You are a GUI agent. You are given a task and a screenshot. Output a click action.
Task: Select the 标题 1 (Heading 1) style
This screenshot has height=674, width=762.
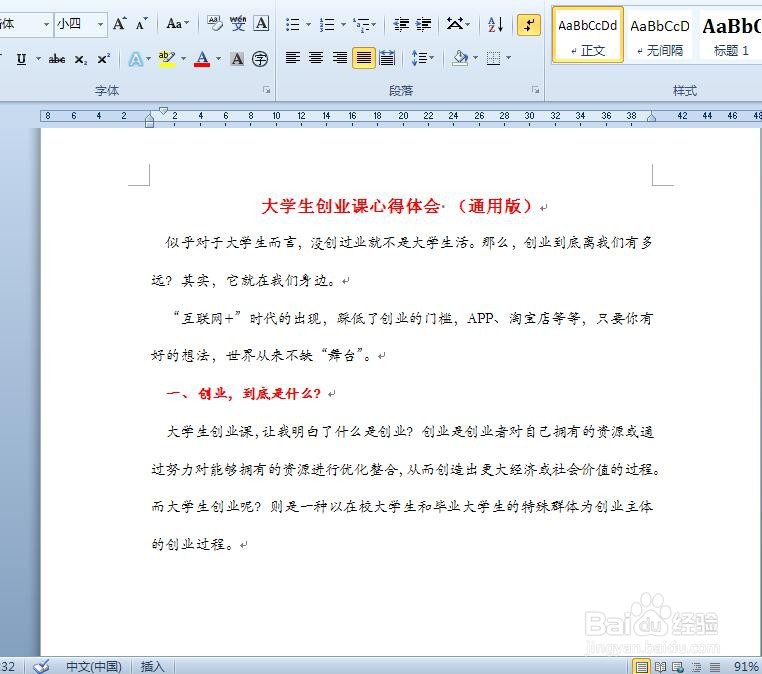731,35
